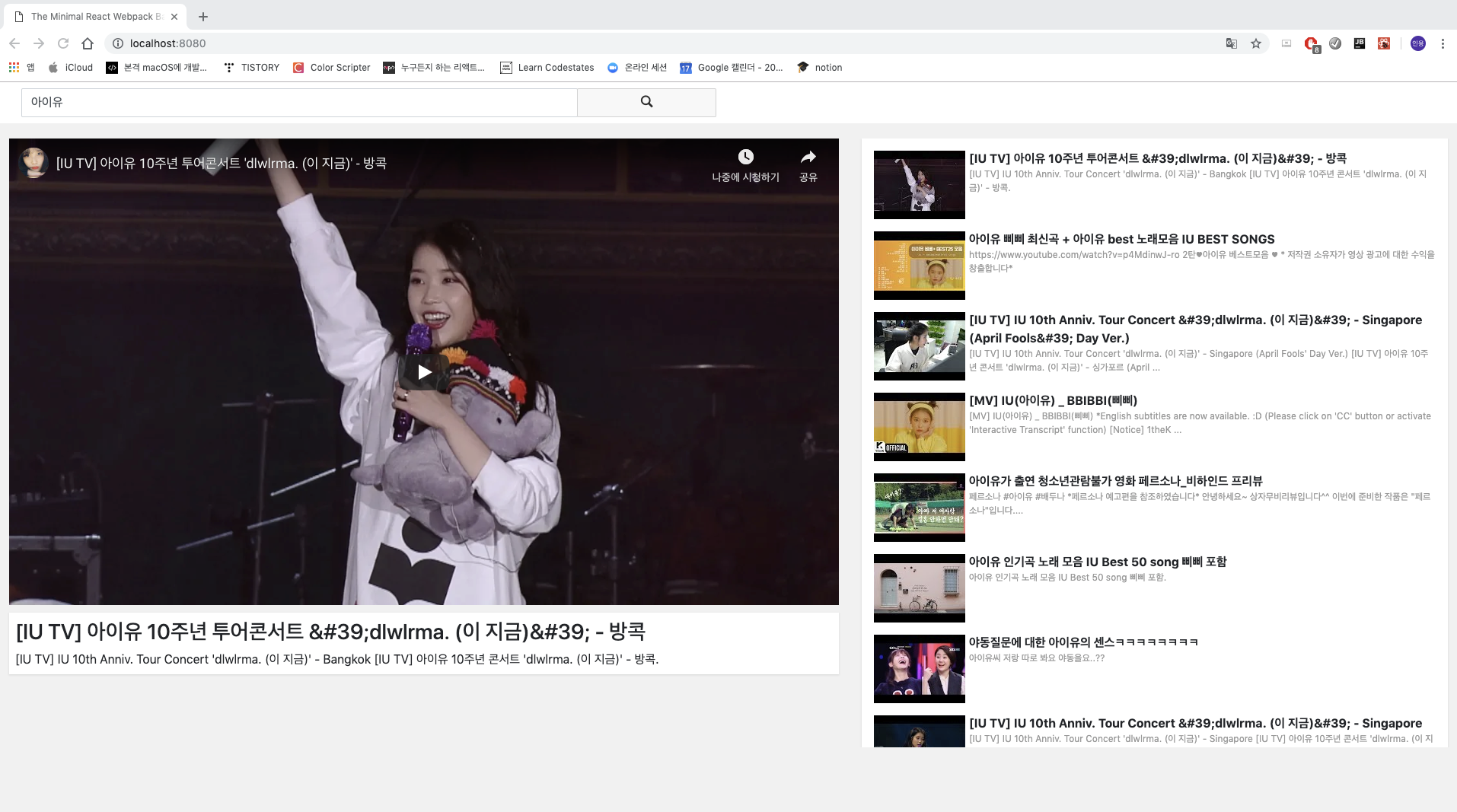Viewport: 1457px width, 812px height.
Task: Click title Singapore (April Fools' Day Ver.)
Action: click(x=1195, y=329)
